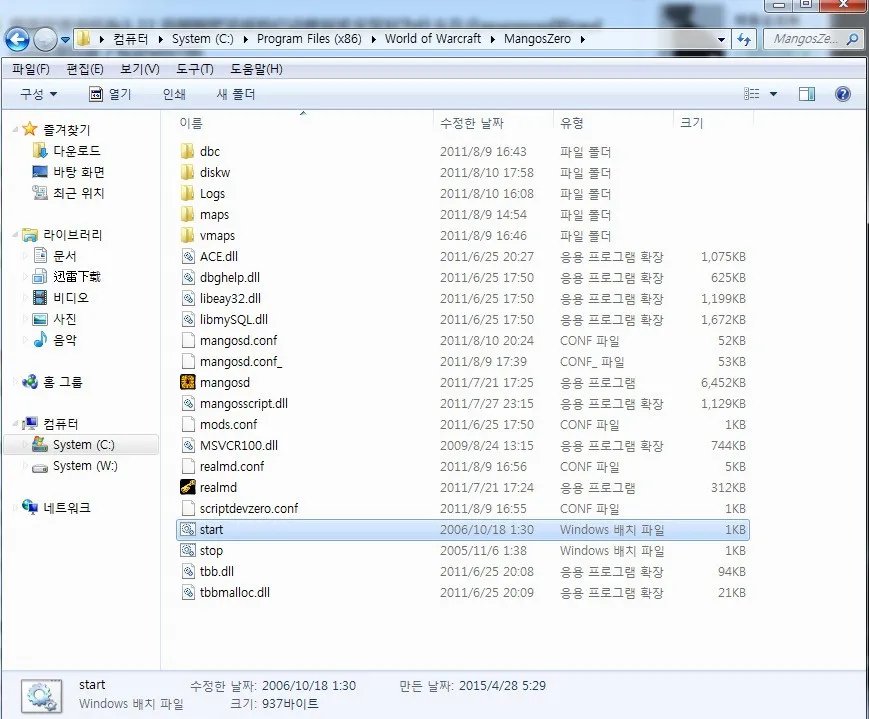Select the mangosd.conf file icon
Screen dimensions: 869x719
(x=188, y=340)
